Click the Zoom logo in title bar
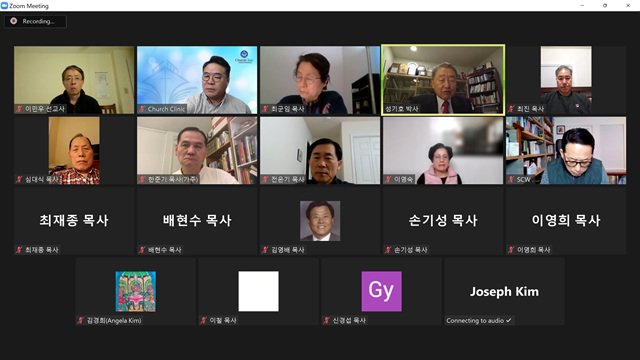640x360 pixels. point(4,6)
